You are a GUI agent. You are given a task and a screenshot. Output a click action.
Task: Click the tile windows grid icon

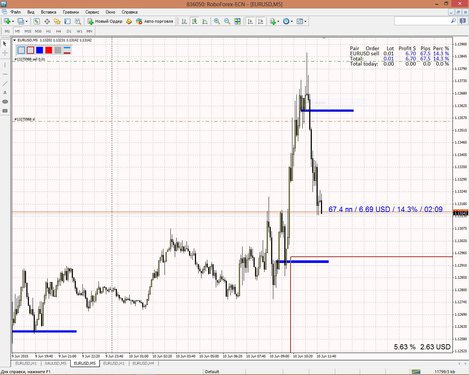237,21
